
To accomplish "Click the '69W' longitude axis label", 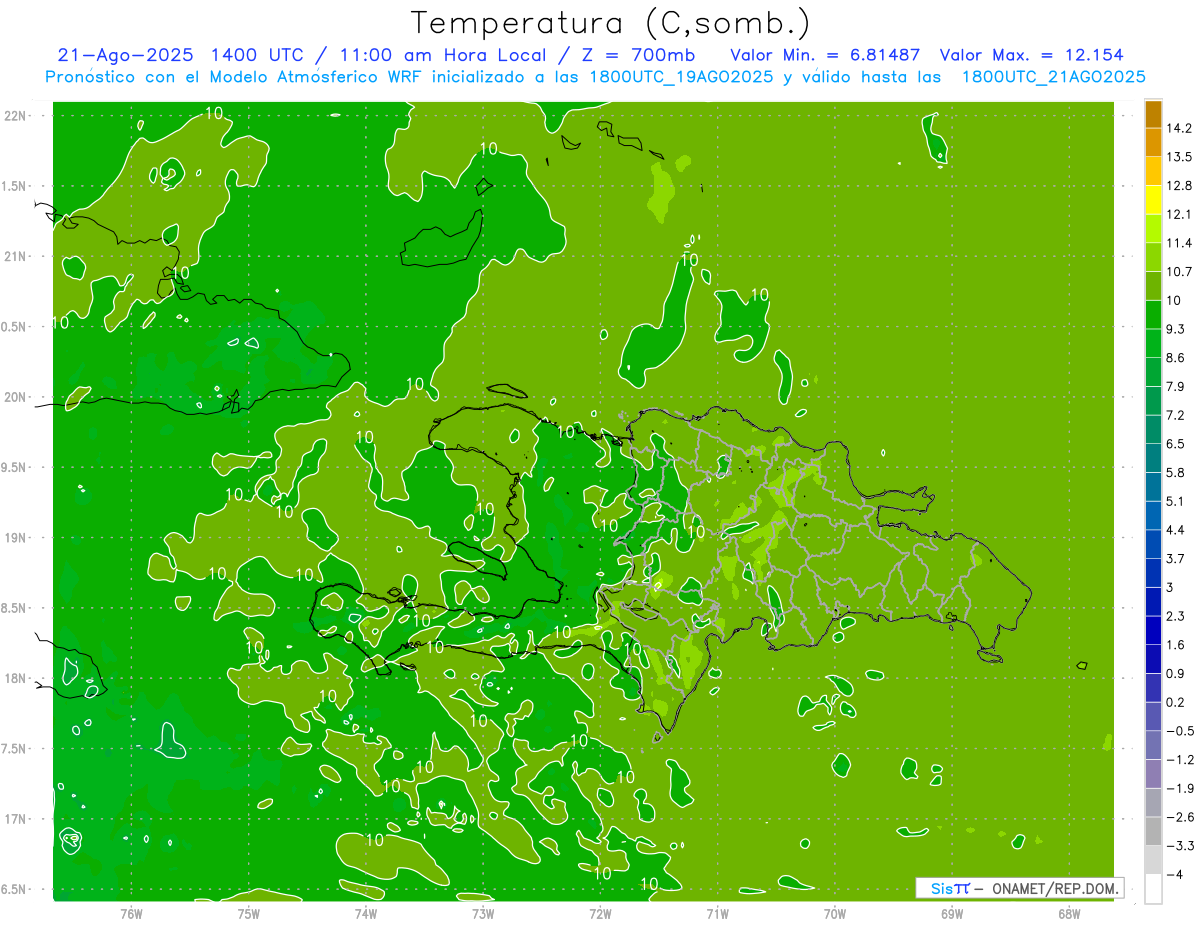I will click(951, 914).
